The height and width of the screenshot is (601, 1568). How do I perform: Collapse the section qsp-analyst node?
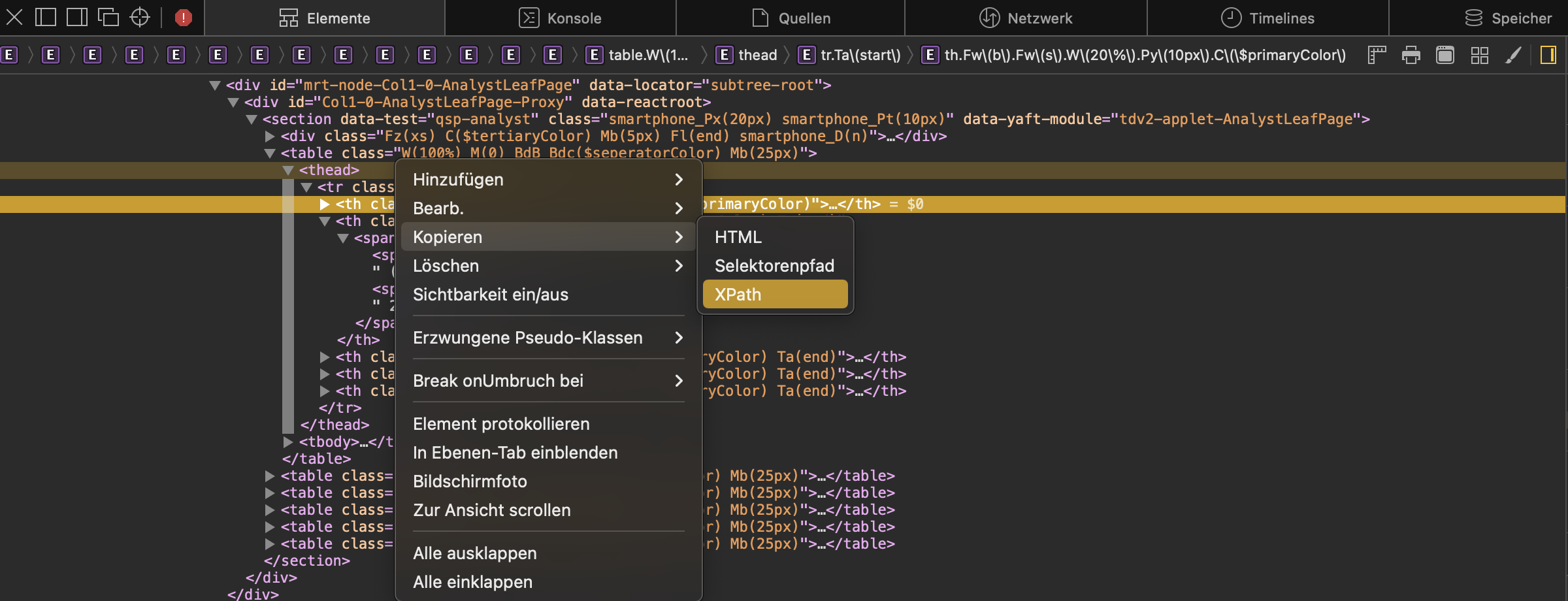(x=251, y=120)
